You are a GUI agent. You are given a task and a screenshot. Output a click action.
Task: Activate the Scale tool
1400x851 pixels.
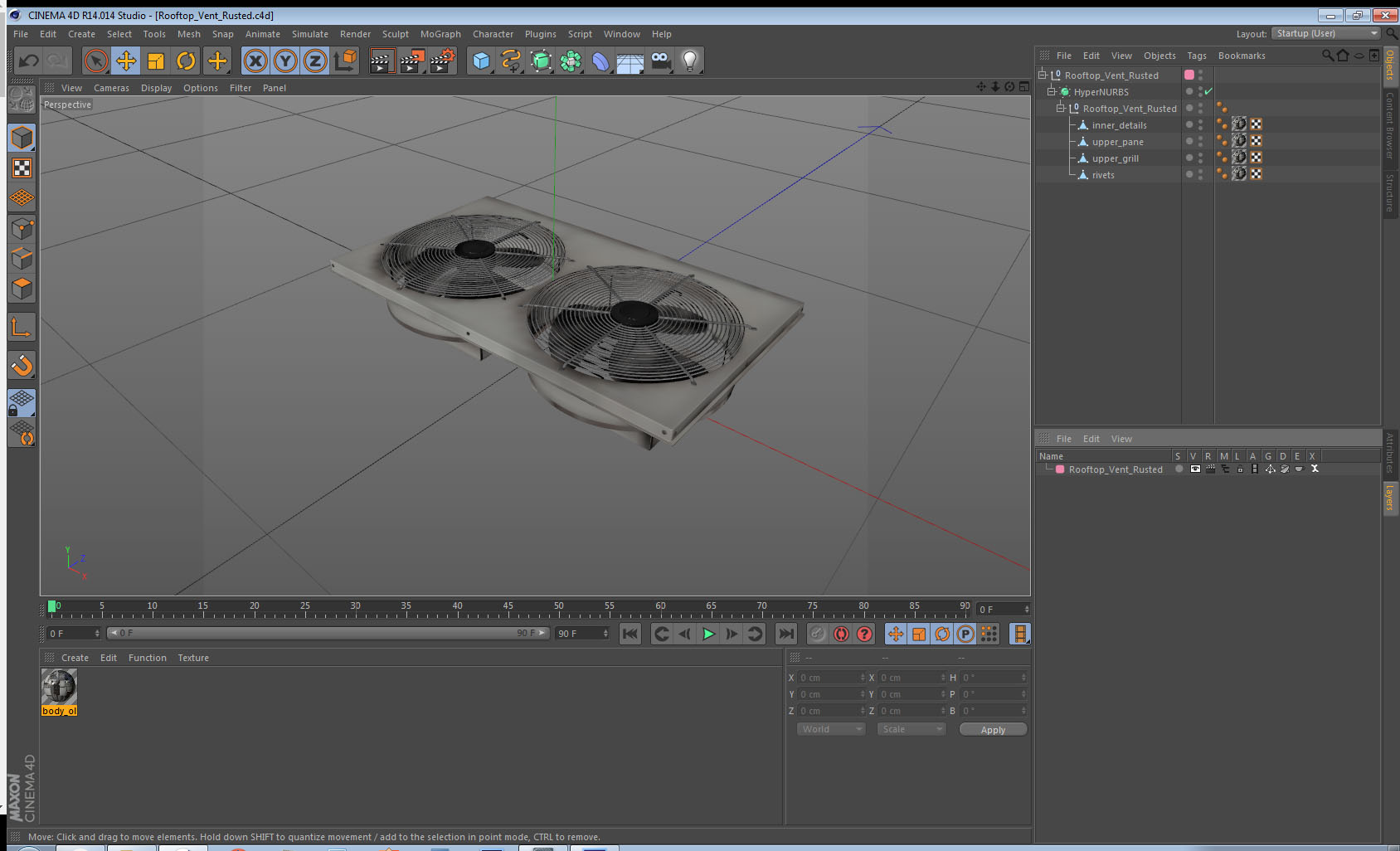(x=156, y=61)
